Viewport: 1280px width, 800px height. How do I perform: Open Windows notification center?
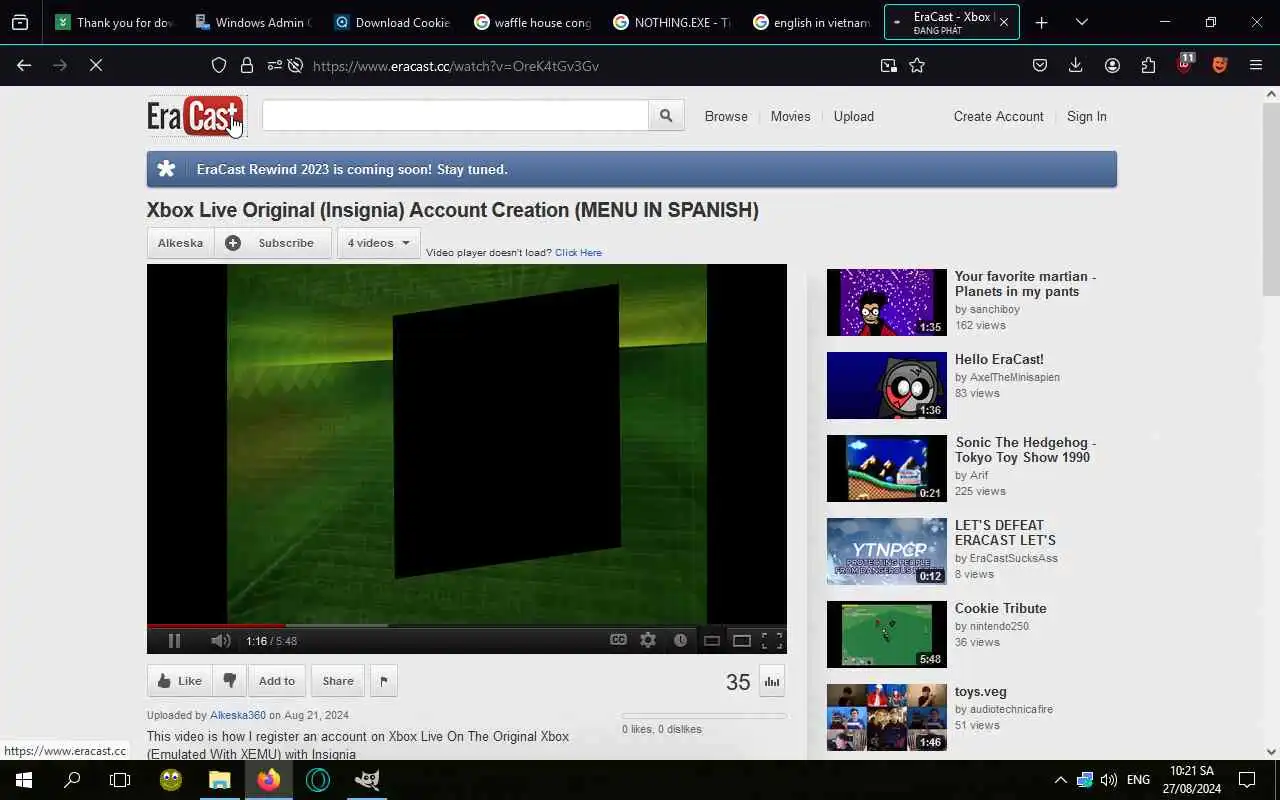[1247, 780]
